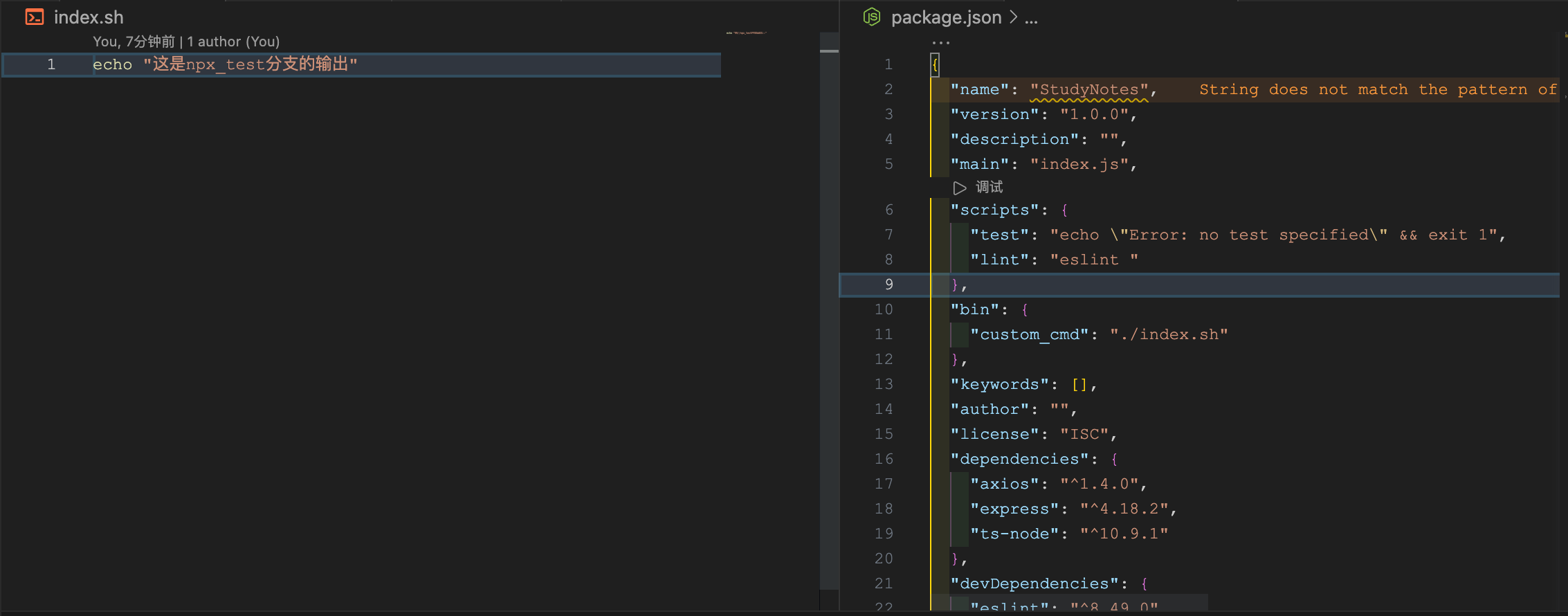Viewport: 1568px width, 616px height.
Task: Click the "^4.18.2" express version value
Action: pyautogui.click(x=1124, y=509)
